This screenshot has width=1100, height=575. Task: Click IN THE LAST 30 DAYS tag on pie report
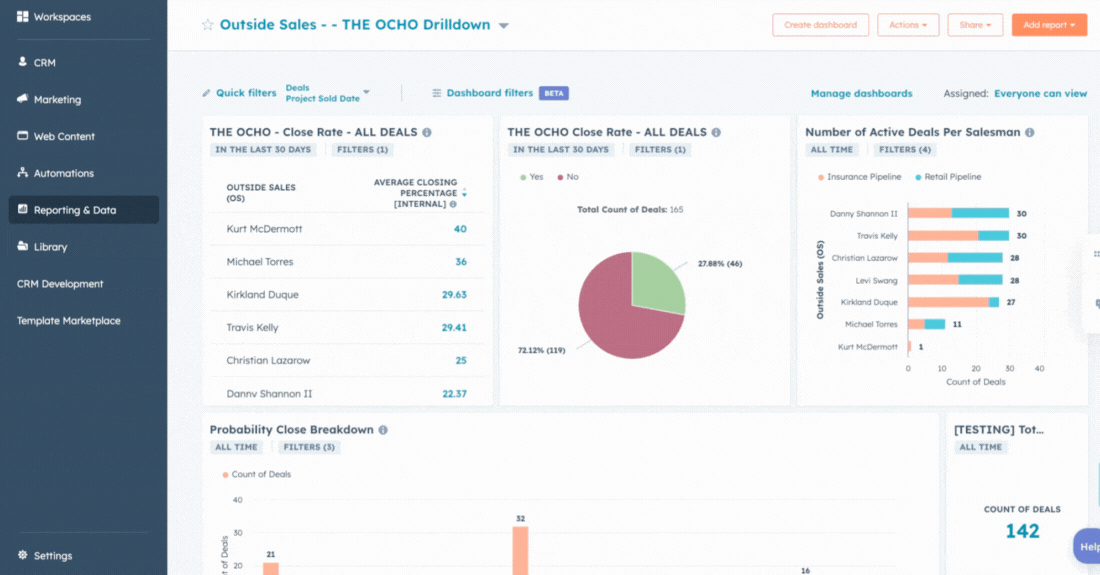561,149
